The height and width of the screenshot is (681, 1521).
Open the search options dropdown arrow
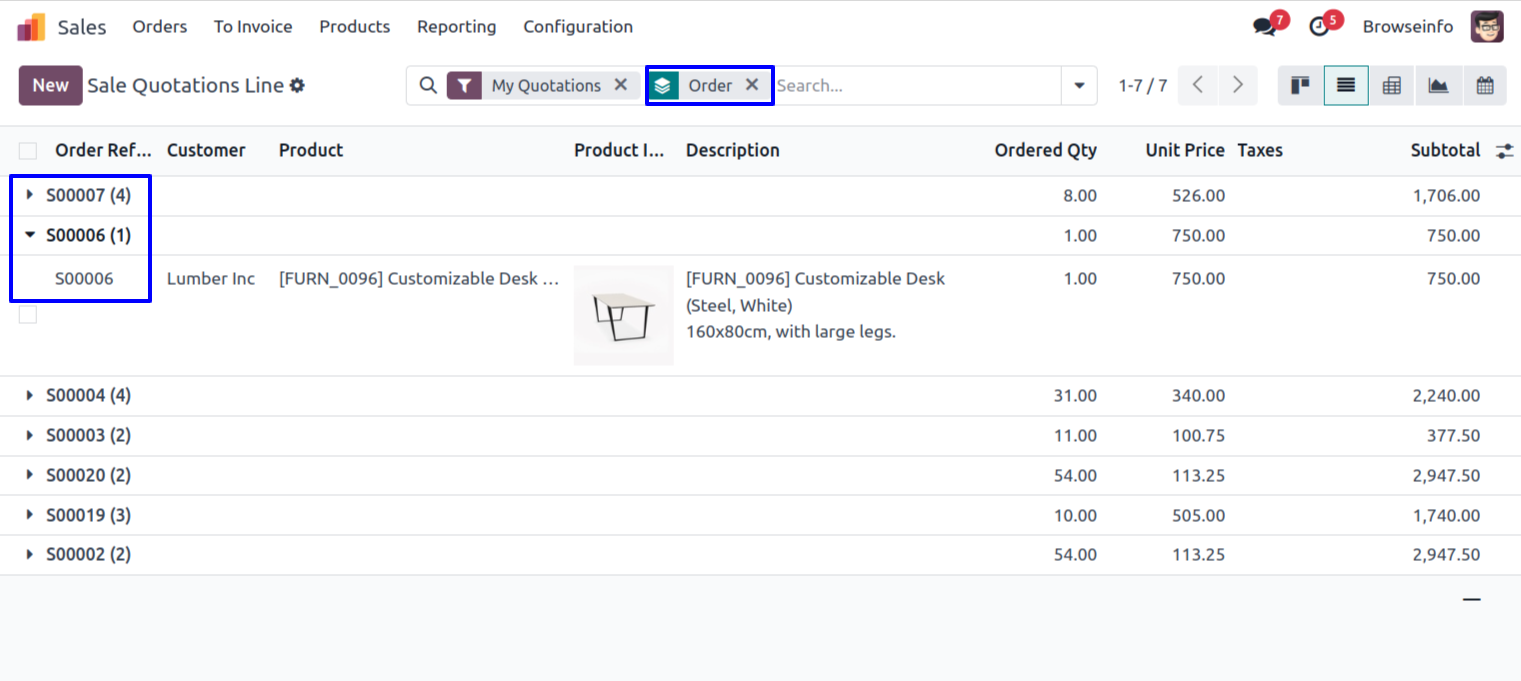pos(1079,86)
